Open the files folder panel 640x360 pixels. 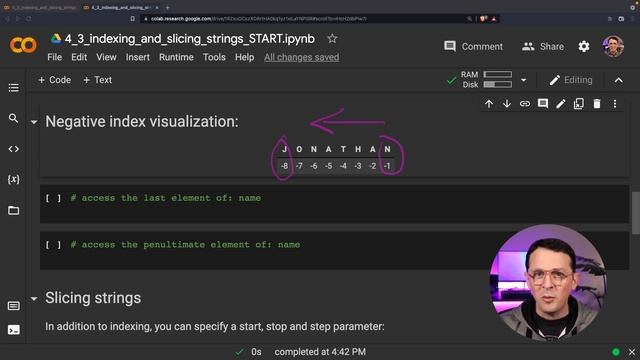point(13,210)
